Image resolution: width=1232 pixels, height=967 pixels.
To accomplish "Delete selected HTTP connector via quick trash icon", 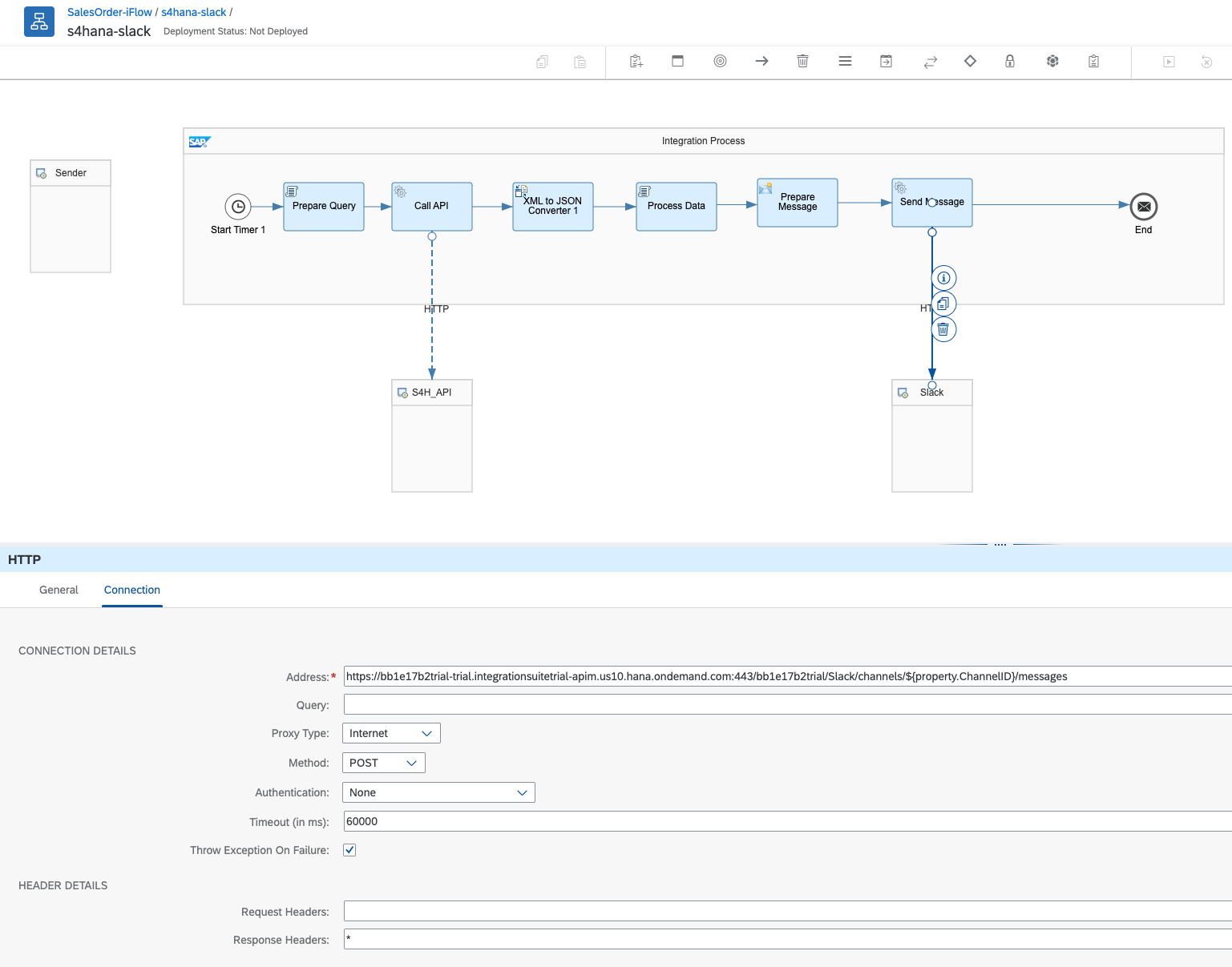I will coord(943,329).
